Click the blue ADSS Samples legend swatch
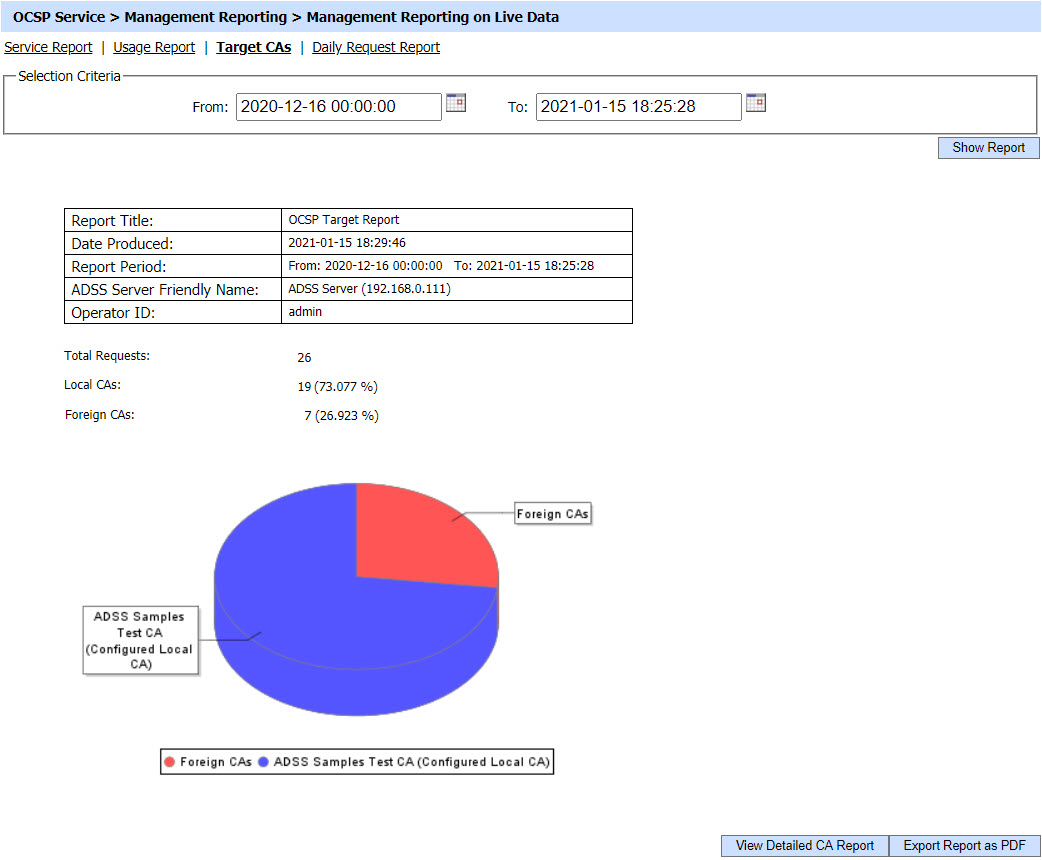 (x=264, y=762)
